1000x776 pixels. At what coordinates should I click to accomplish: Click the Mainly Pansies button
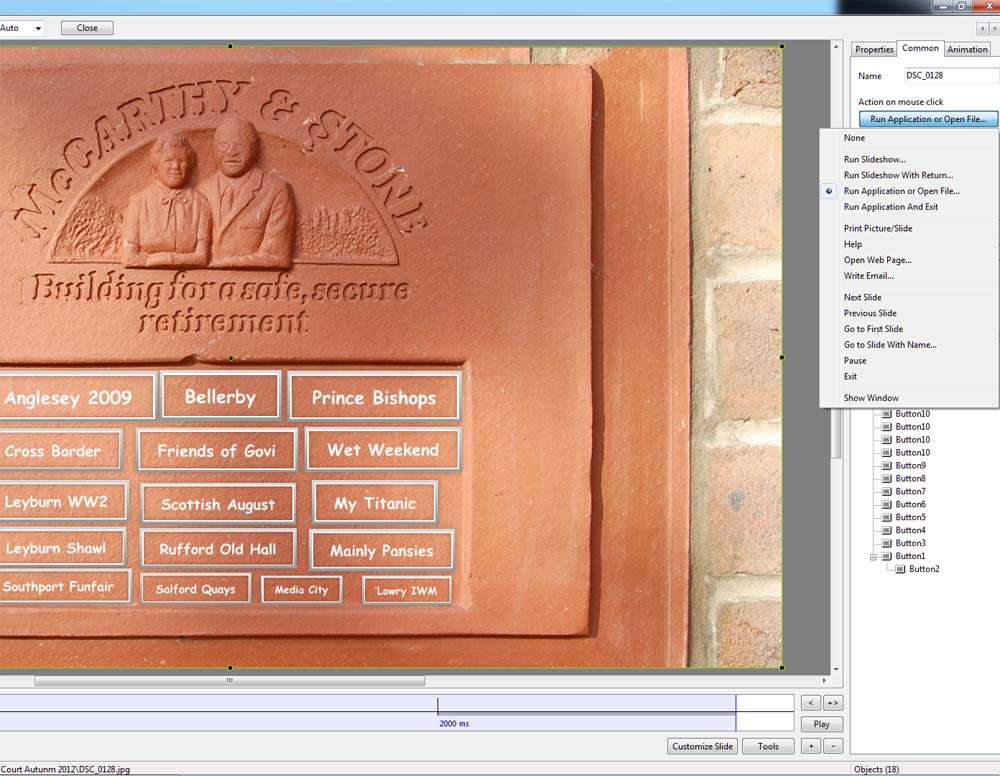pyautogui.click(x=381, y=551)
